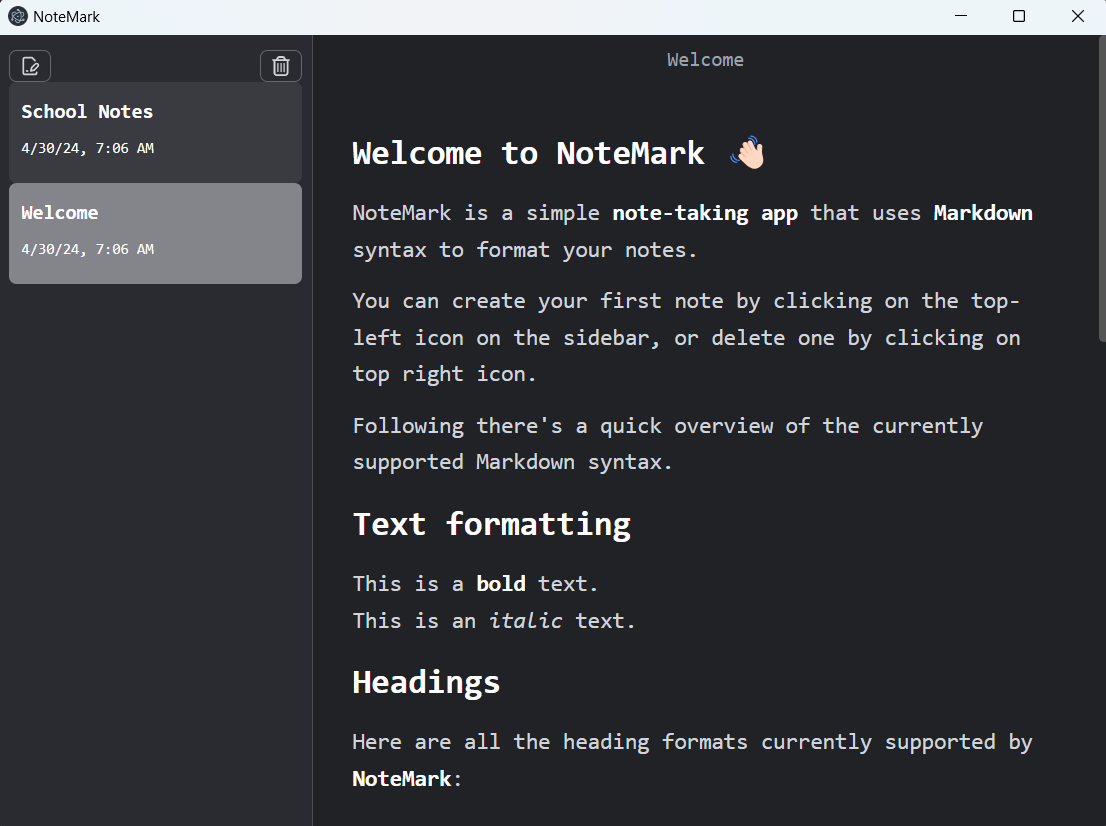Delete the note using the trash icon

point(281,66)
